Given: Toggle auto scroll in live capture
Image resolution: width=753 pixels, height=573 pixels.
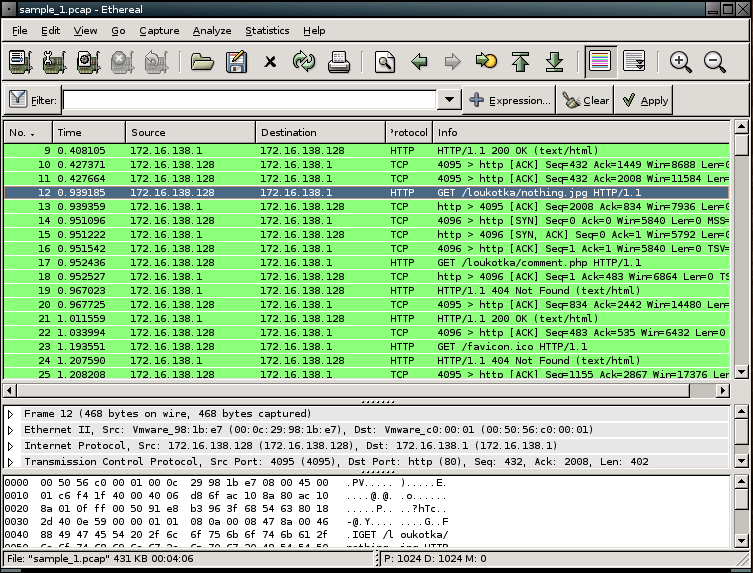Looking at the screenshot, I should (634, 62).
